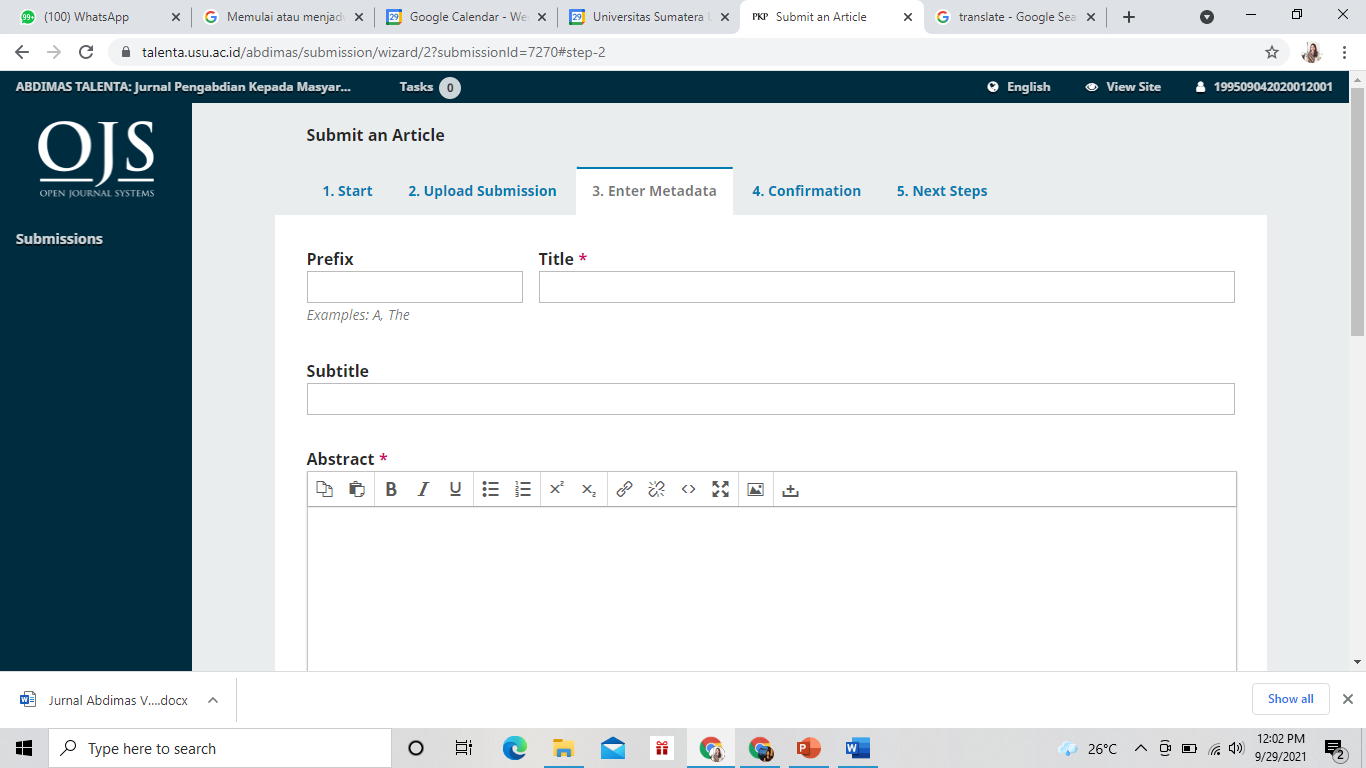1366x768 pixels.
Task: Toggle Underline formatting in abstract editor
Action: (455, 489)
